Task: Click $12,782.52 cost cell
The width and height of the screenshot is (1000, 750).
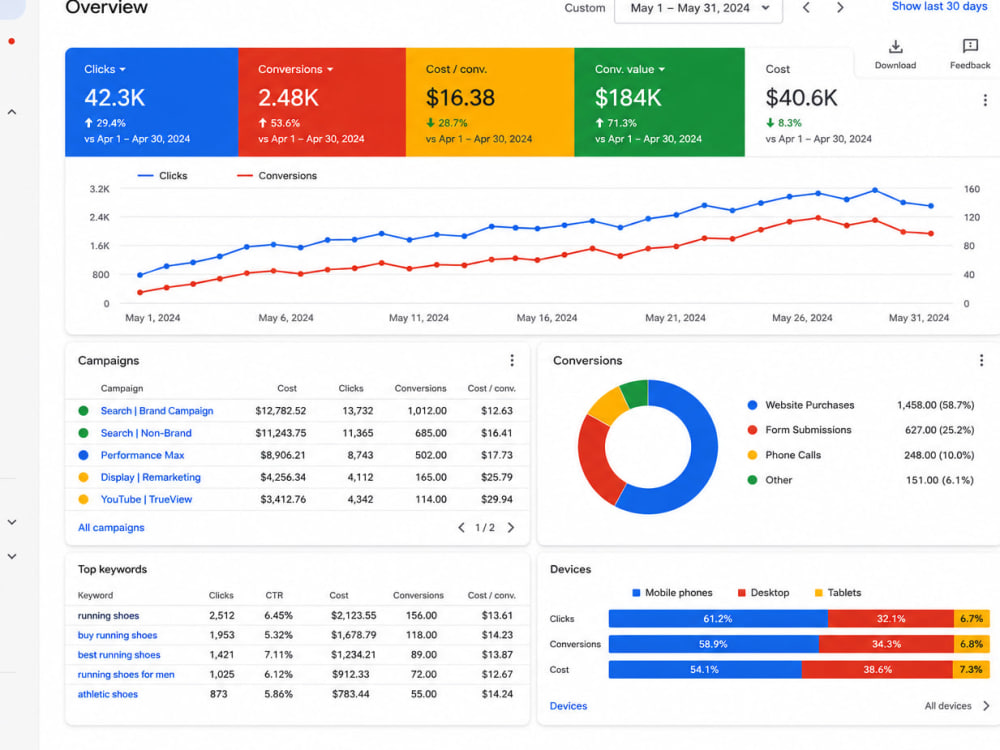Action: [x=281, y=411]
